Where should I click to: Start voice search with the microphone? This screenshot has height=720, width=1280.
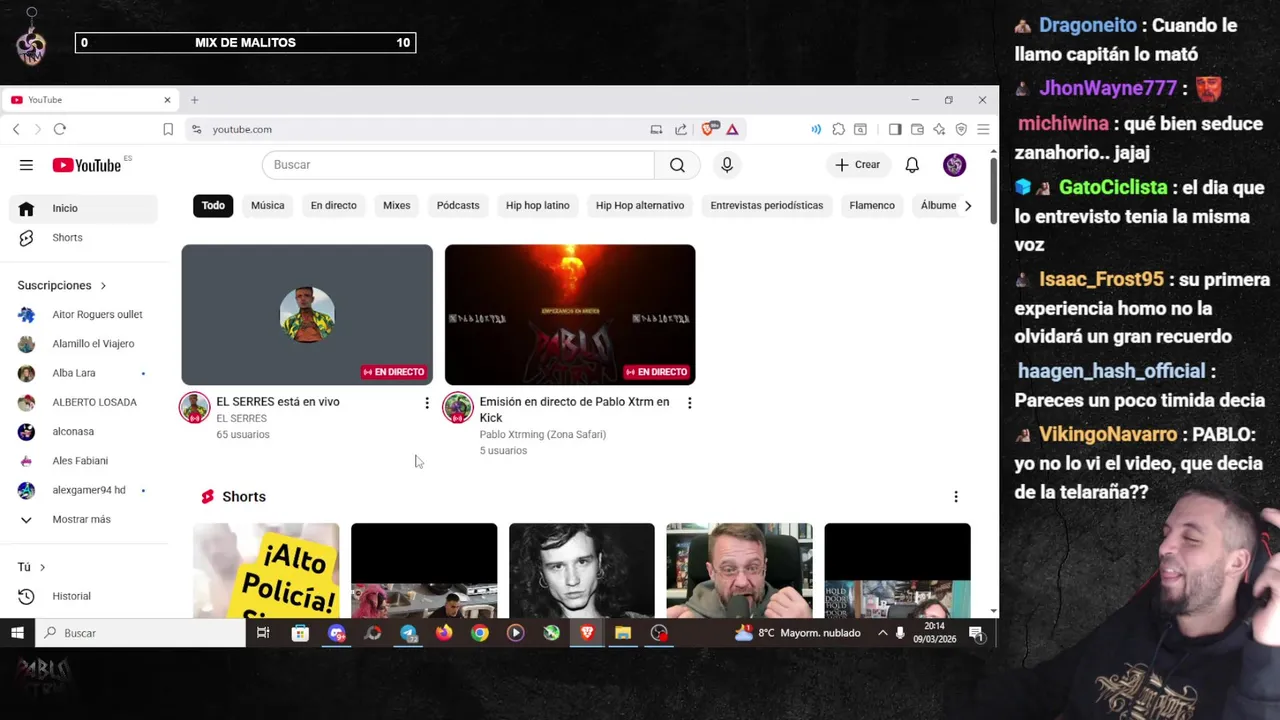click(727, 165)
